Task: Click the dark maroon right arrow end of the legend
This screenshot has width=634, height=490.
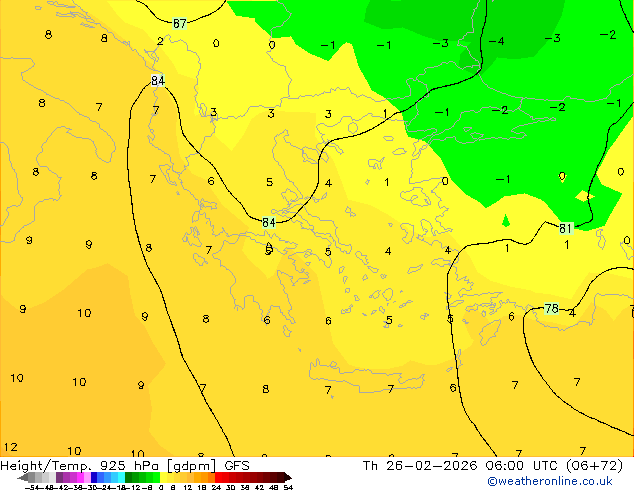Action: coord(288,478)
